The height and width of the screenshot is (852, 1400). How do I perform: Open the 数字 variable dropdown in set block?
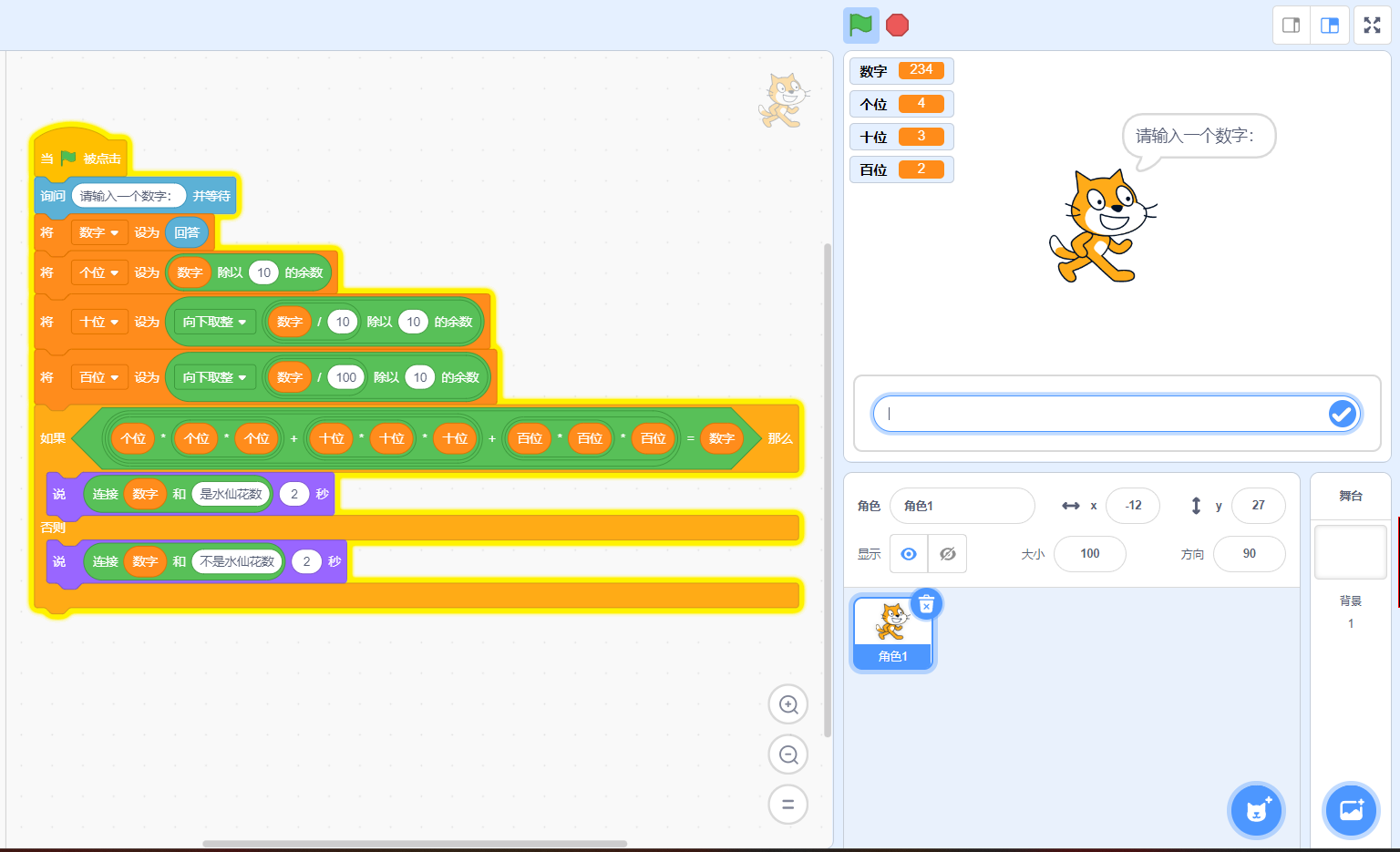pyautogui.click(x=99, y=233)
